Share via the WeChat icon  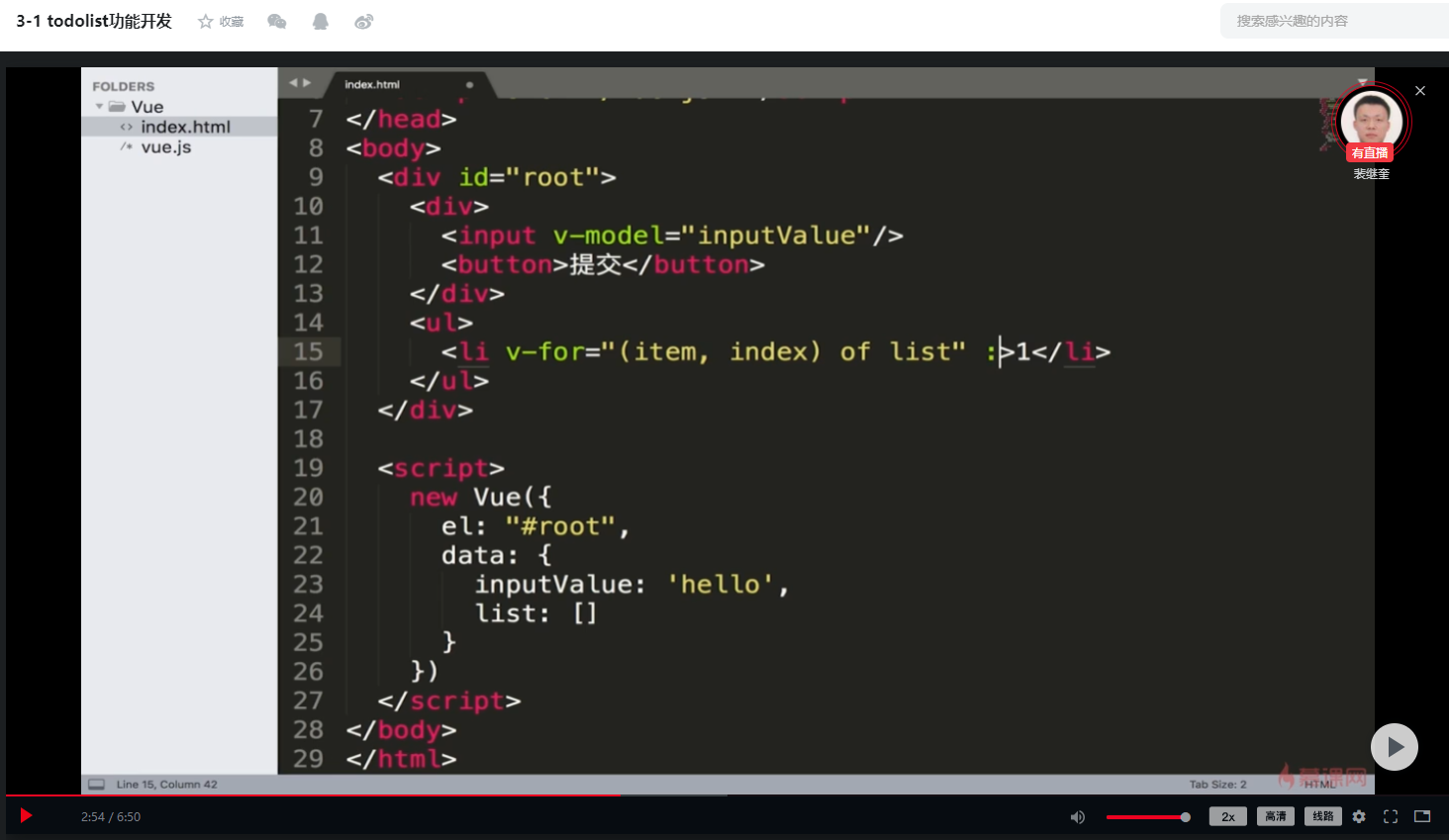tap(277, 22)
